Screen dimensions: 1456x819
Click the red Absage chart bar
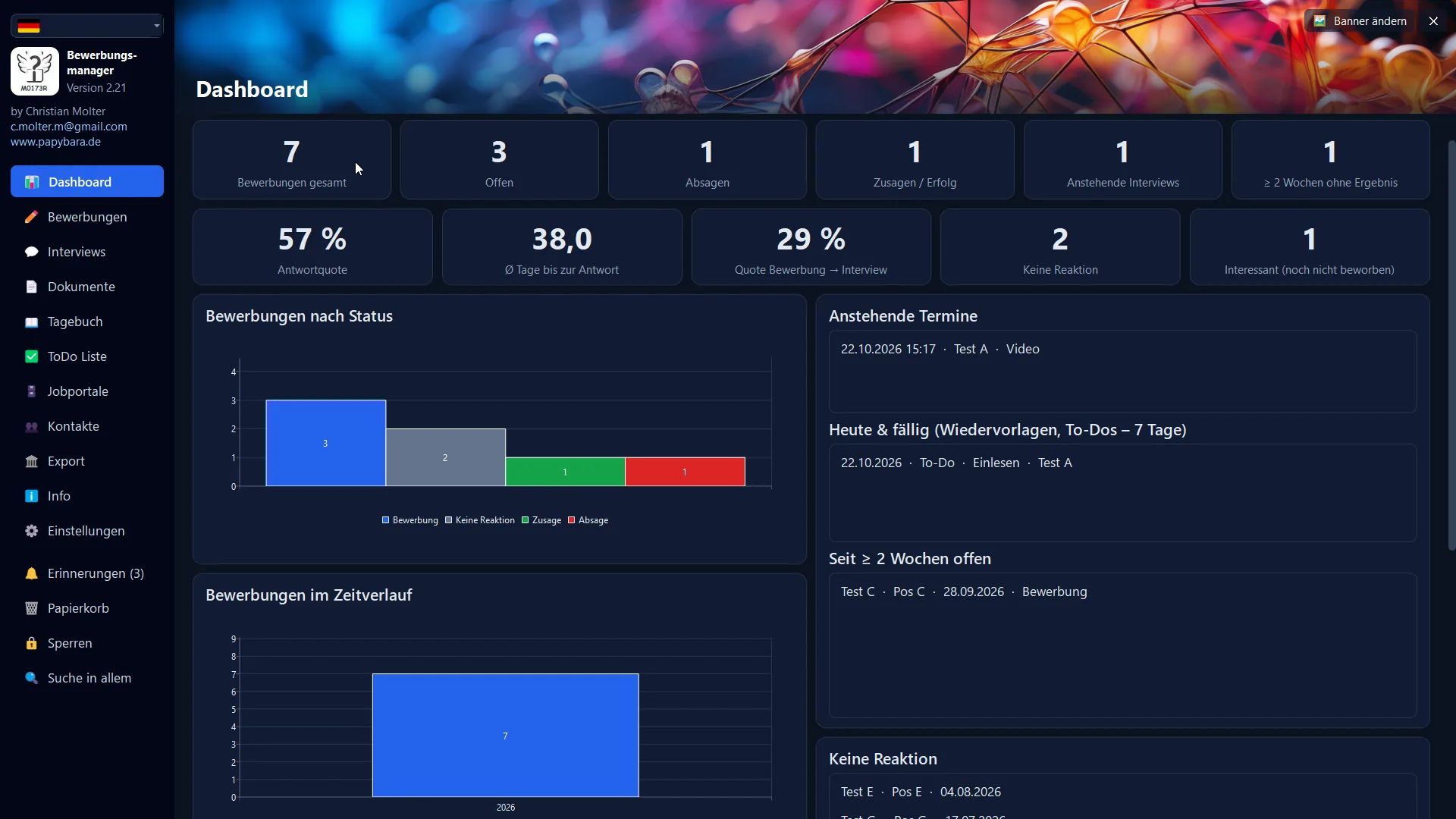coord(685,472)
